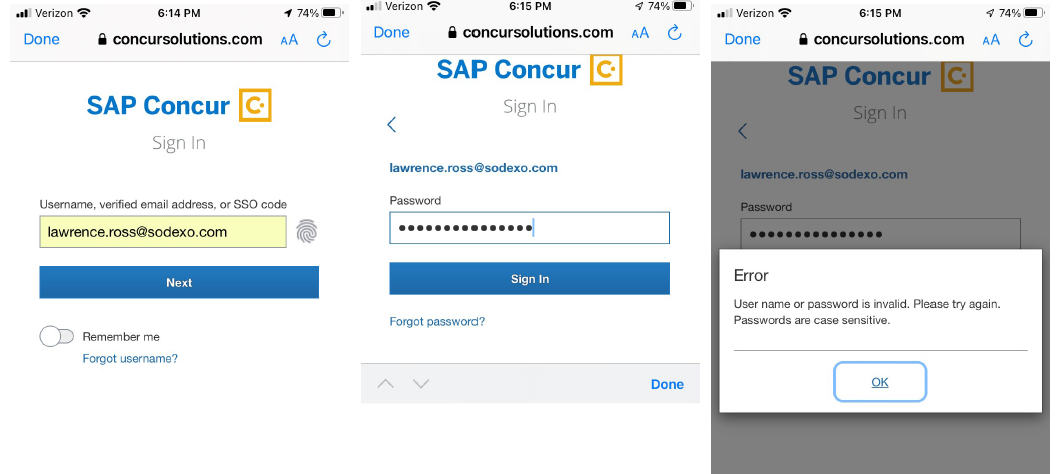Tap Done at top of error screen

742,39
